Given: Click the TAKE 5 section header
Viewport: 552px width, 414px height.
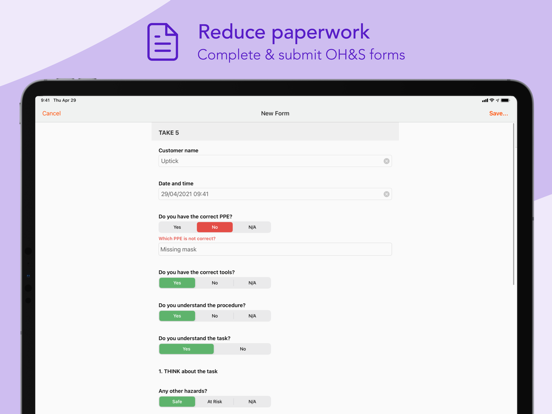Looking at the screenshot, I should [x=275, y=132].
